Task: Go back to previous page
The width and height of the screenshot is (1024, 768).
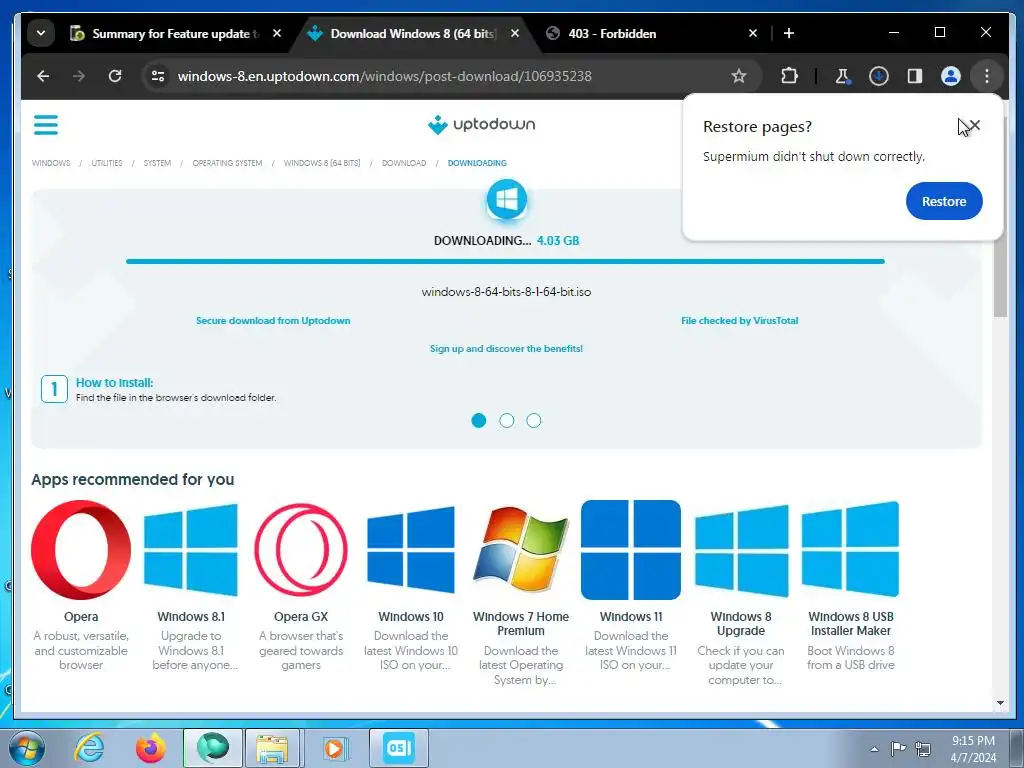Action: click(43, 76)
